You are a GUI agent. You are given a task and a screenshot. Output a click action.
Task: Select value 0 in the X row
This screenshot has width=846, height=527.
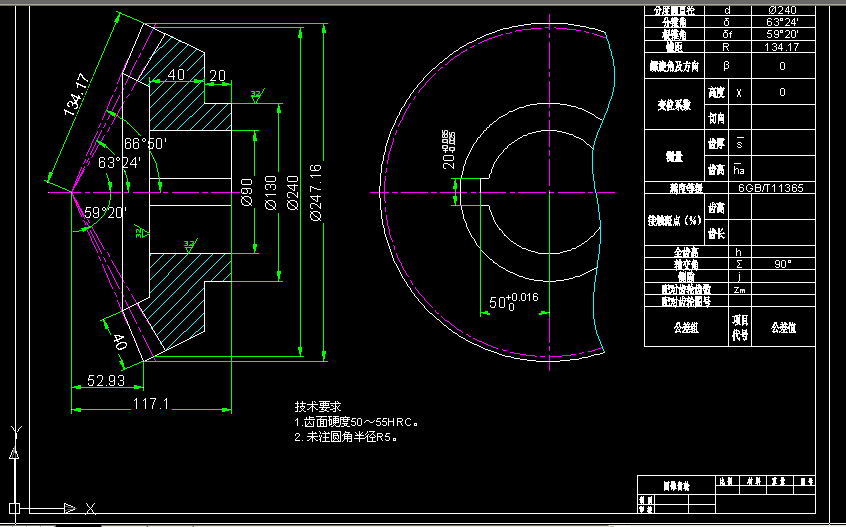pos(782,92)
